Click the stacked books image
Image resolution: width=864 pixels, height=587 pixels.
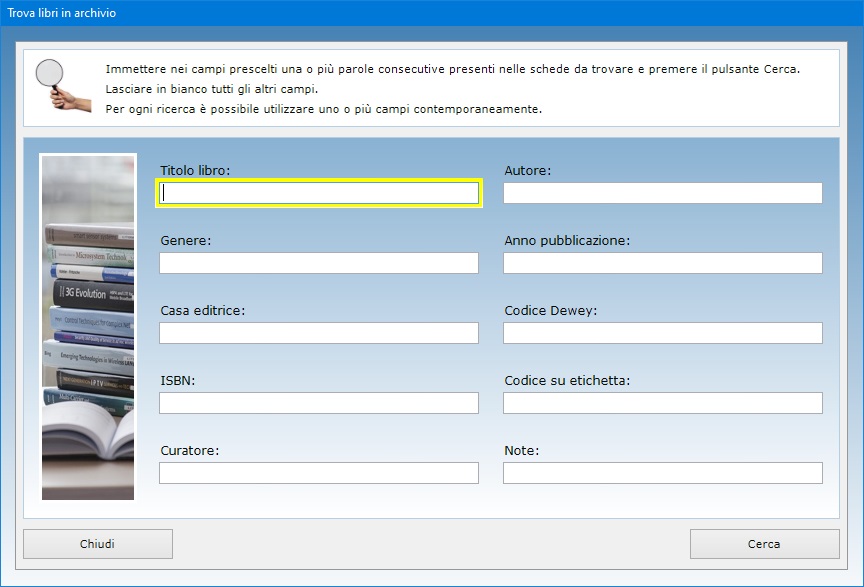tap(88, 326)
